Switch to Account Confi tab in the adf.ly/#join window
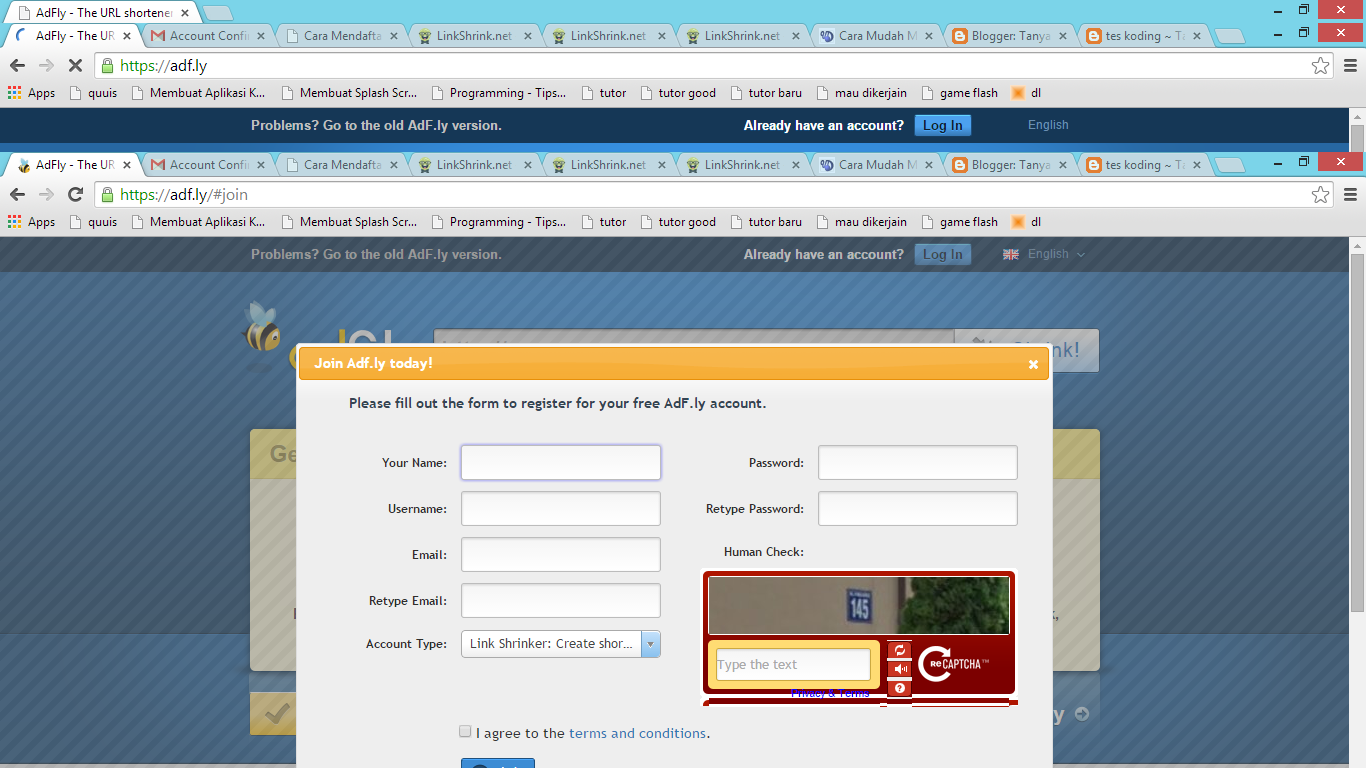 [x=208, y=165]
